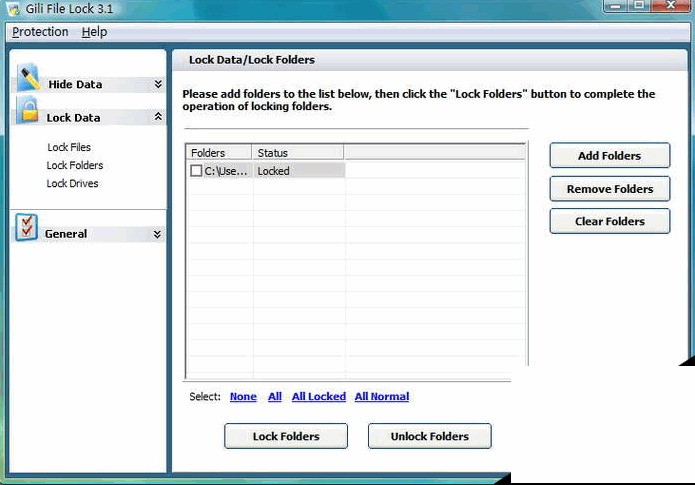Viewport: 695px width, 485px height.
Task: Click the Lock Folders button at the bottom
Action: point(286,436)
